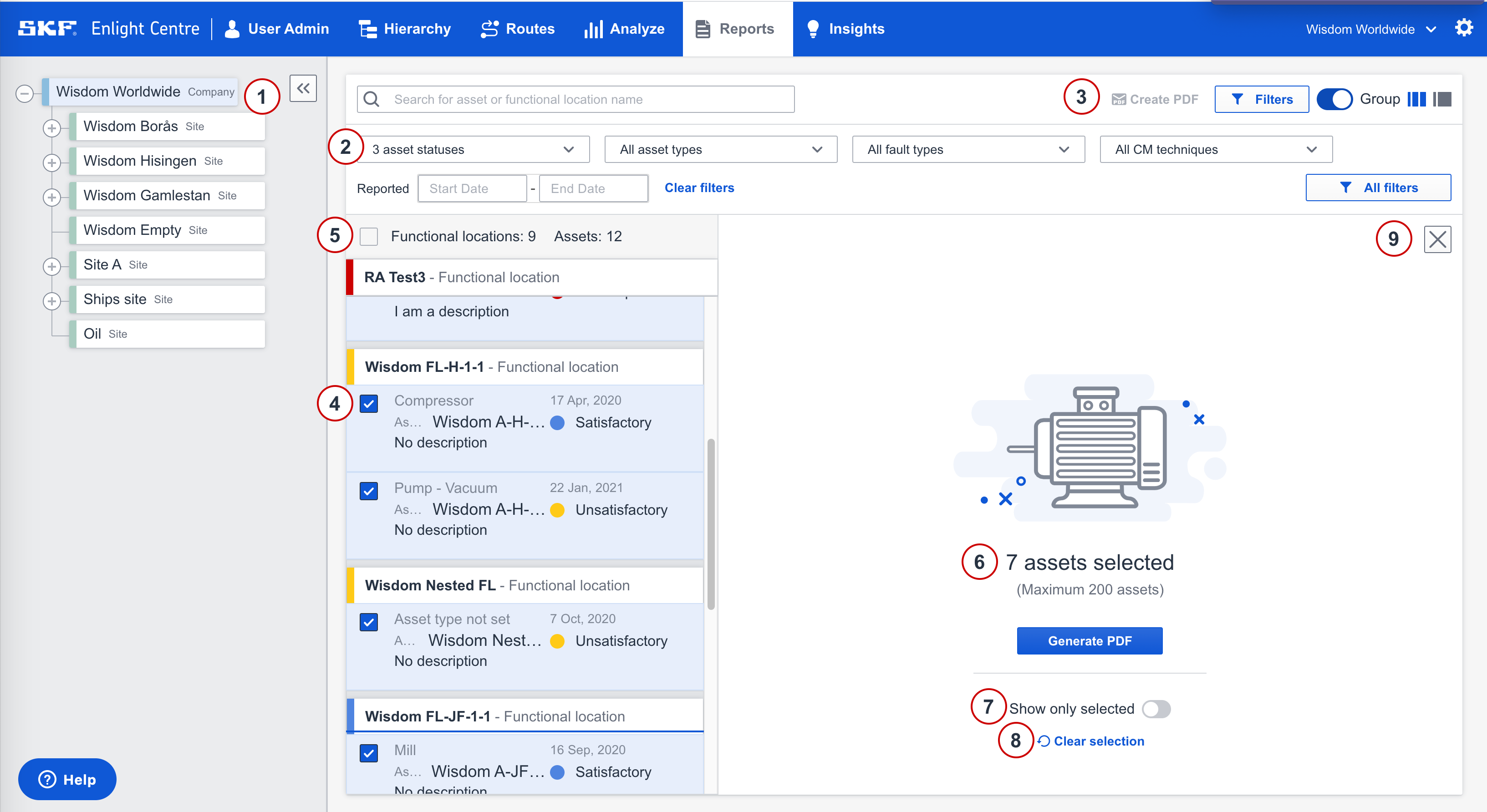
Task: Click the Pump - Vacuum Unsatisfactory status dot
Action: tap(557, 510)
